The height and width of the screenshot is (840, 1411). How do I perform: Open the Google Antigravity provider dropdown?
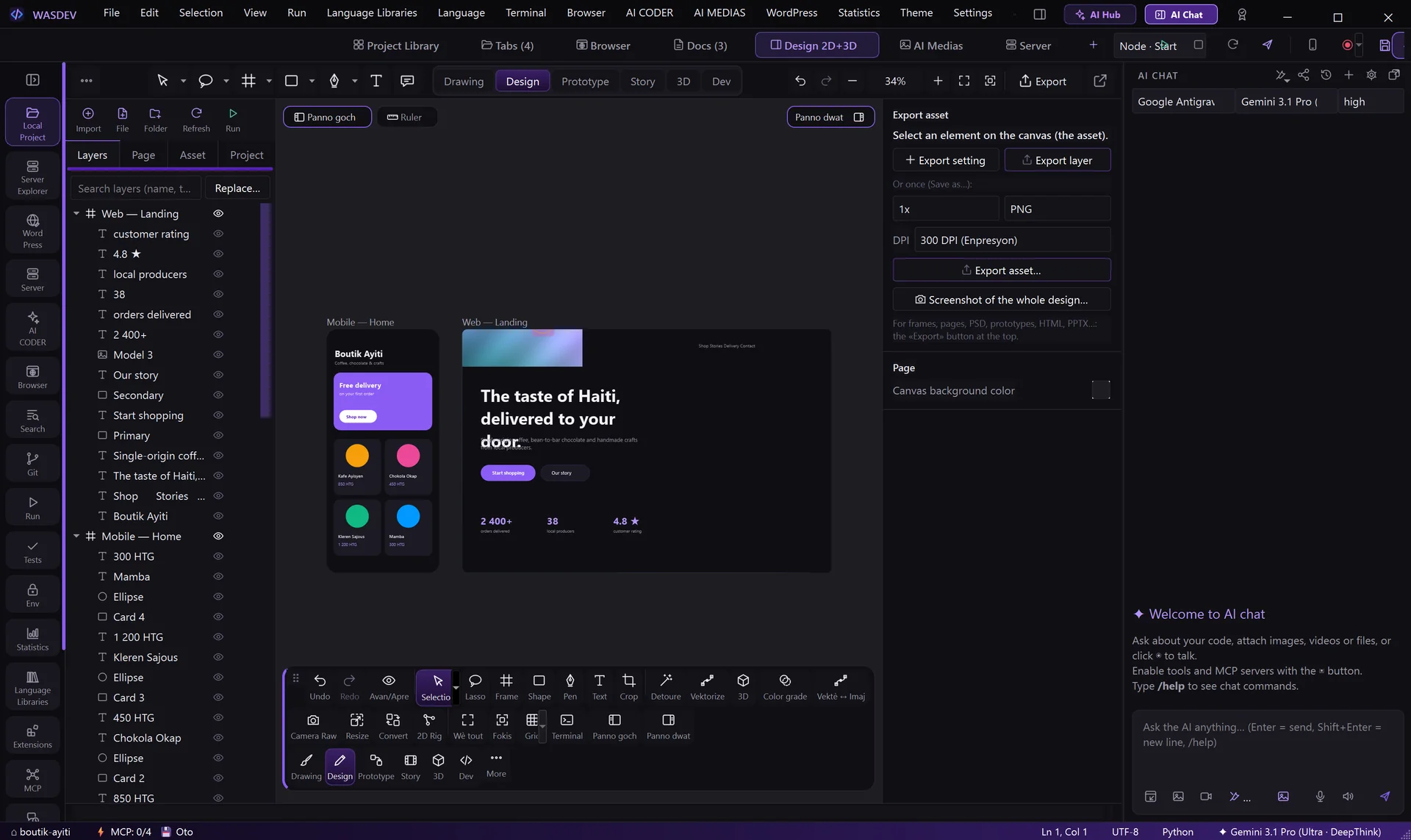point(1182,101)
